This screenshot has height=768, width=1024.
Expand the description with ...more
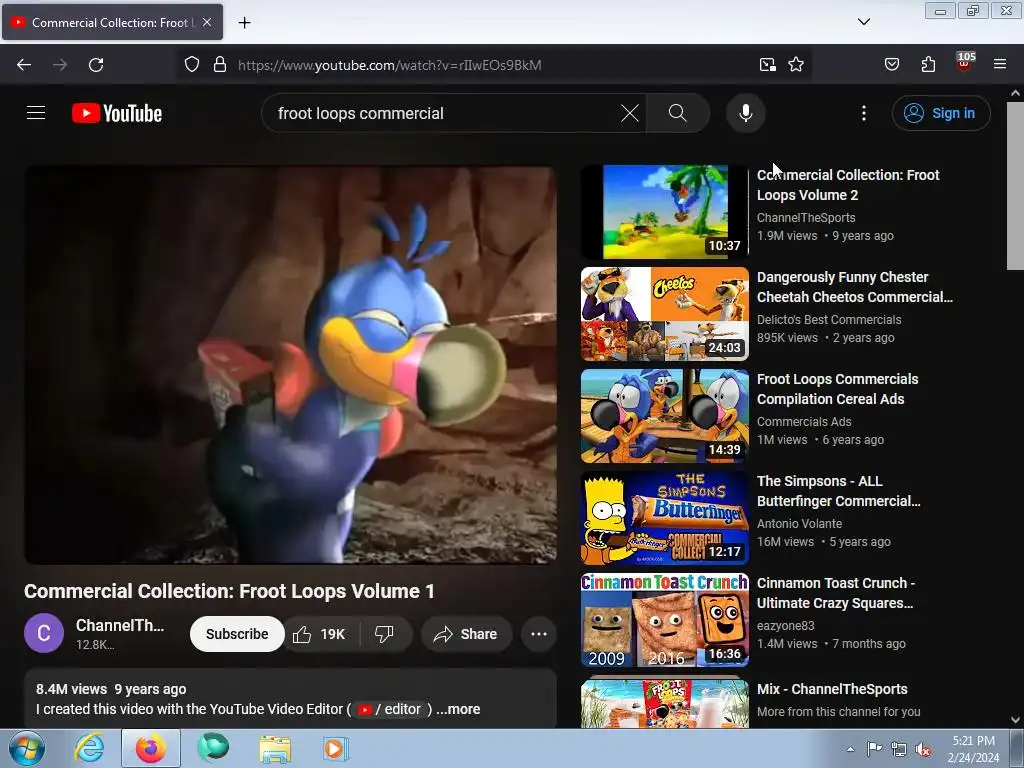click(458, 709)
